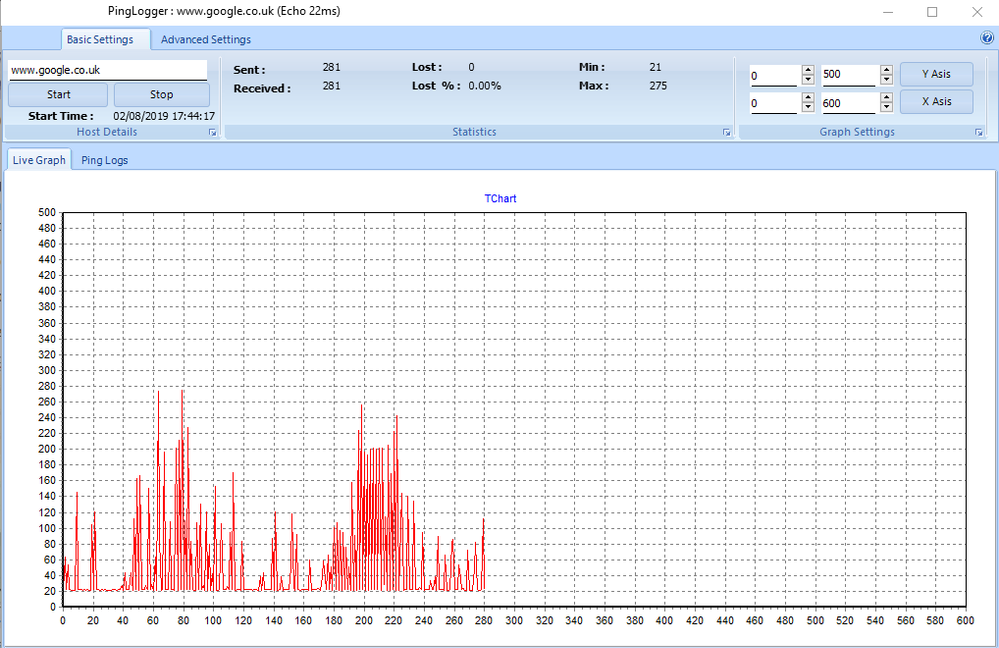The height and width of the screenshot is (648, 999).
Task: Open the Graph Settings dialog launcher
Action: coord(979,132)
